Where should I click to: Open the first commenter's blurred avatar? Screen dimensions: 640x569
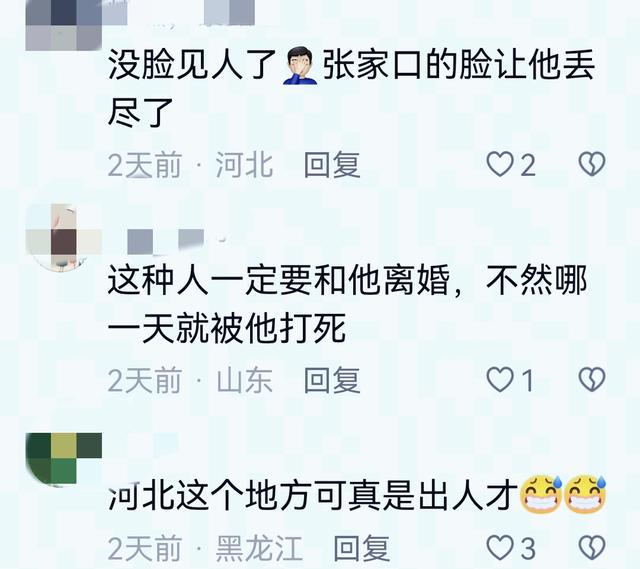click(x=64, y=25)
